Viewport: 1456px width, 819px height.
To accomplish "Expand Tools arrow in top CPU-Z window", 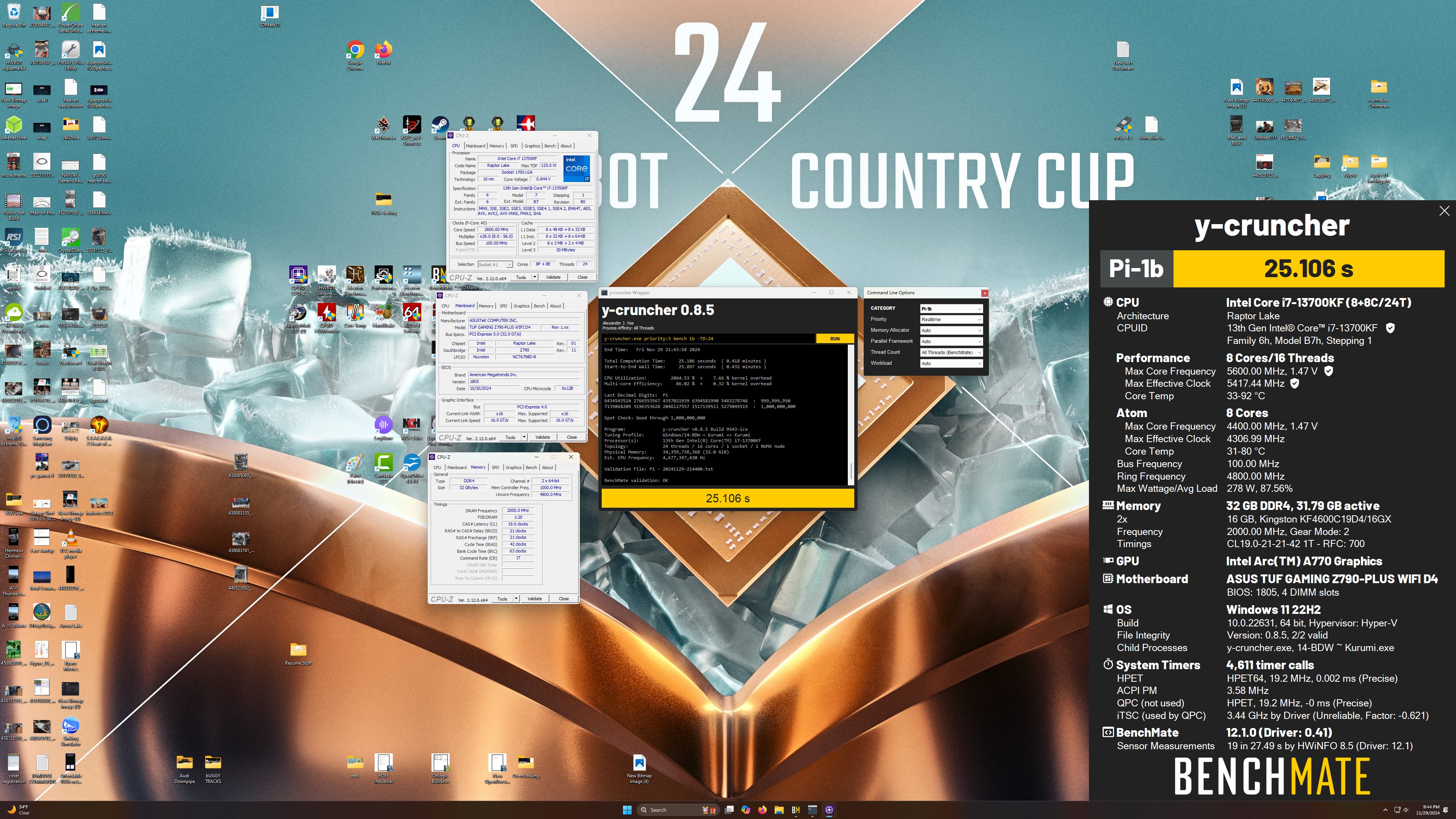I will (x=535, y=277).
